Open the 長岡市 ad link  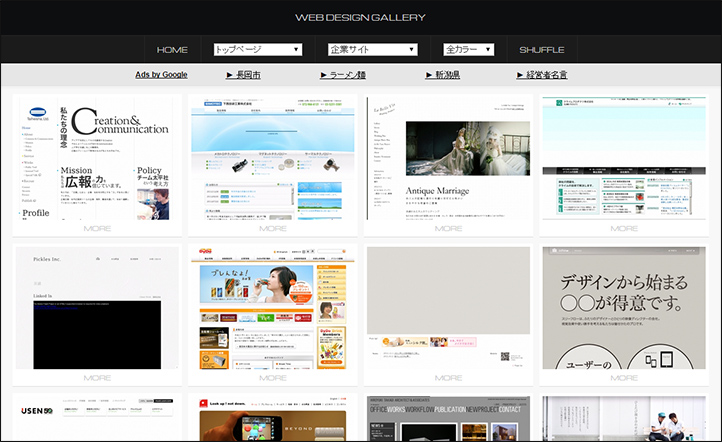244,75
